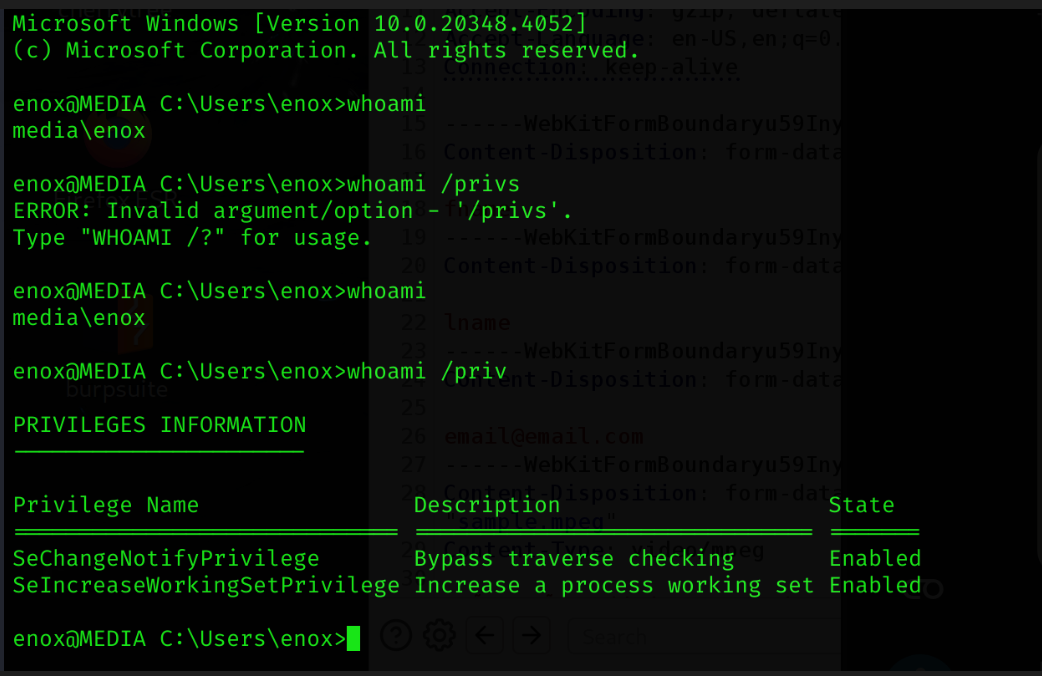Viewport: 1042px width, 676px height.
Task: Click 'sample.mpeg' filename in Burp request
Action: pos(530,521)
